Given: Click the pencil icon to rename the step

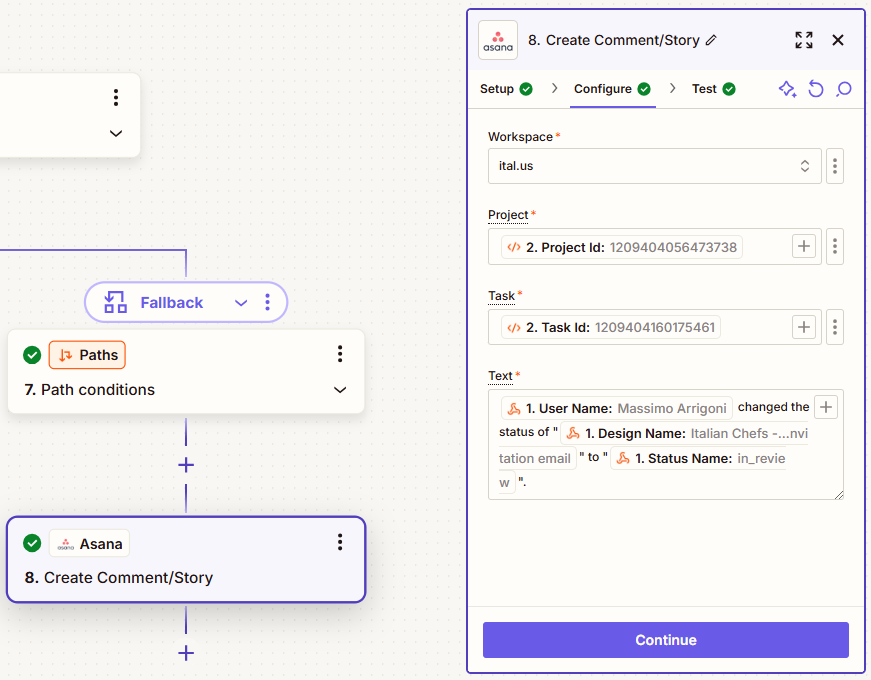Looking at the screenshot, I should 712,40.
